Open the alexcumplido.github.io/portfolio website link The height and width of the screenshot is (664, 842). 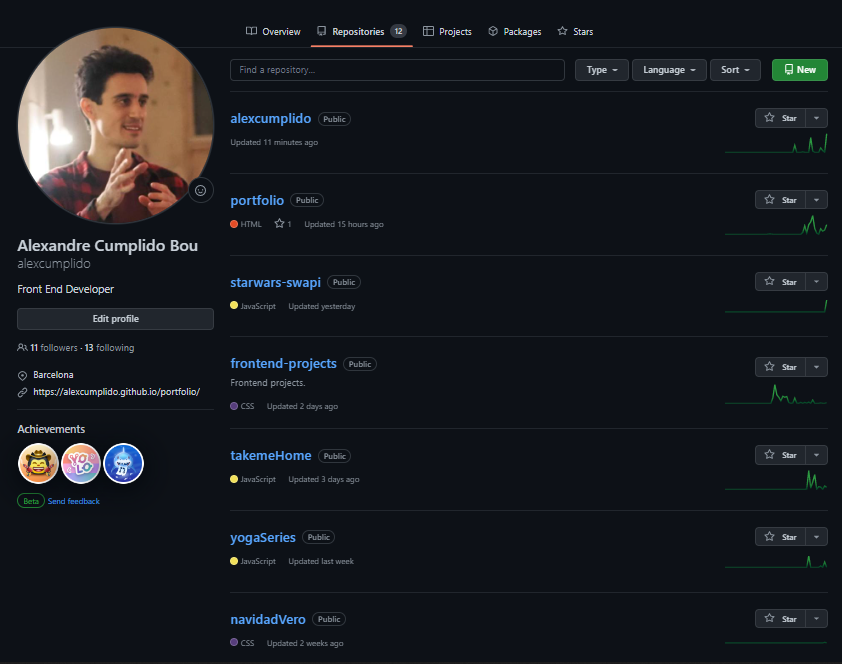coord(117,392)
